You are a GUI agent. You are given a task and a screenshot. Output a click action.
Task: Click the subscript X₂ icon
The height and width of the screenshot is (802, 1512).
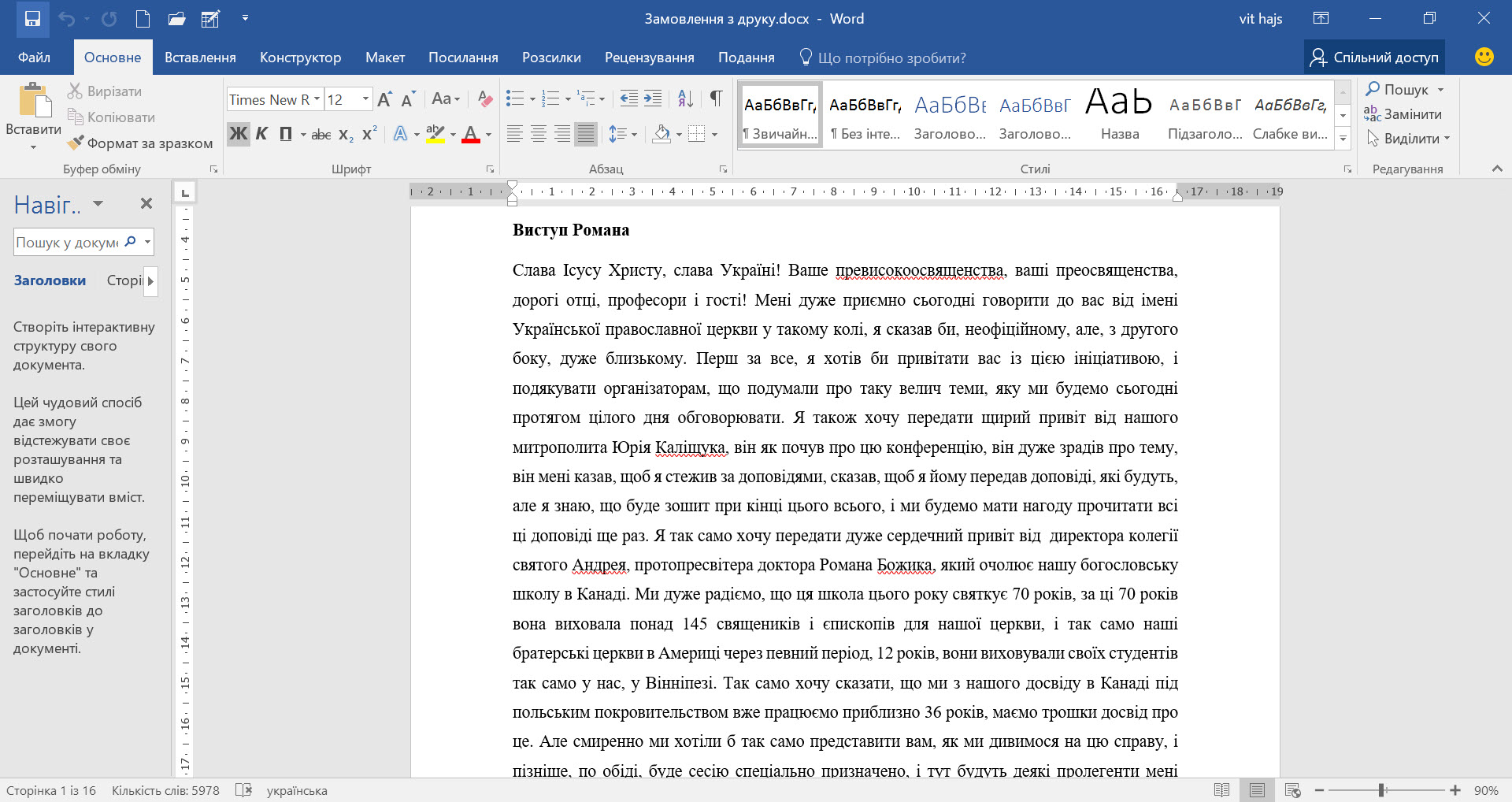[346, 135]
